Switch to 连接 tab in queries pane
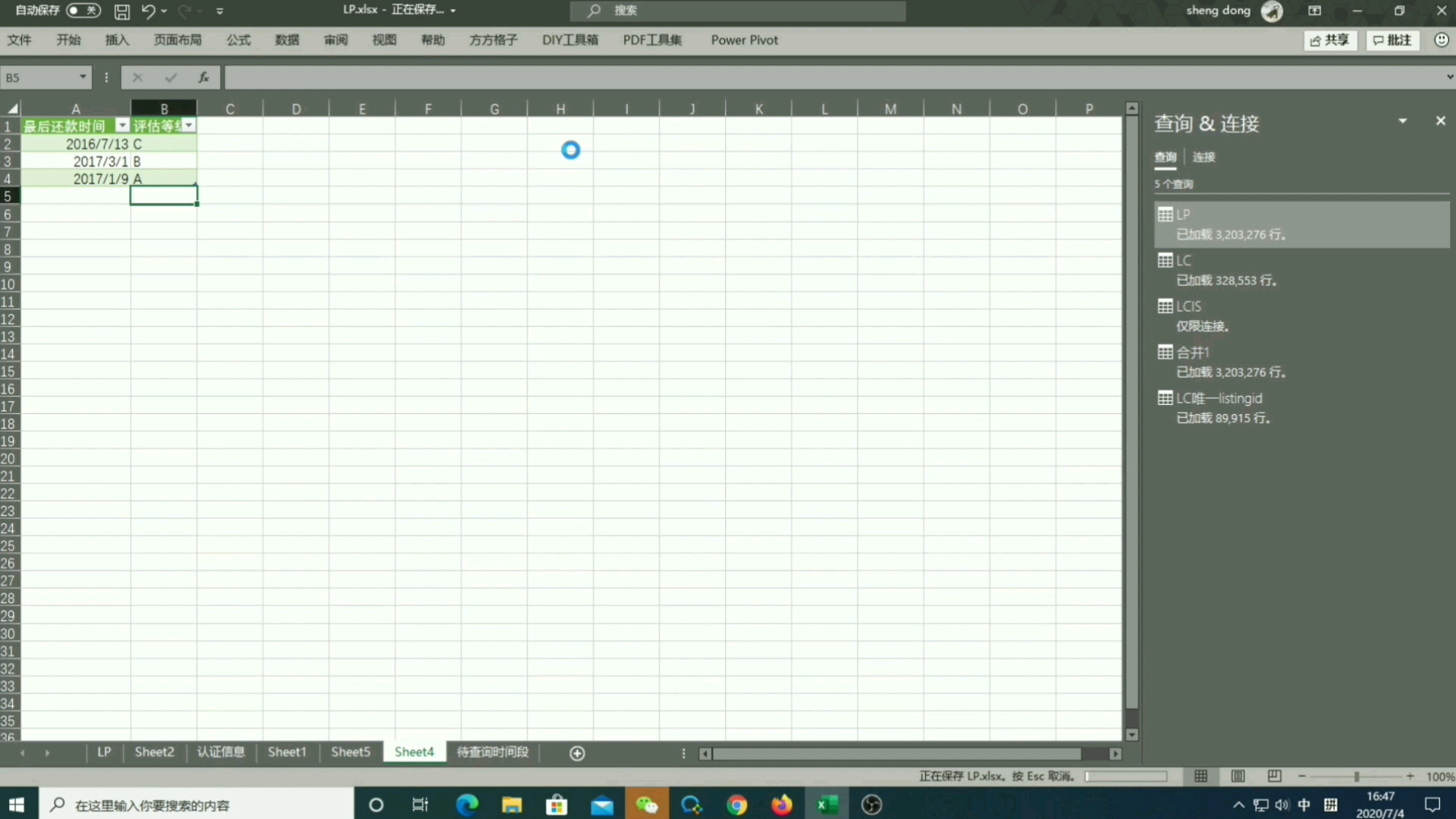 (x=1203, y=157)
